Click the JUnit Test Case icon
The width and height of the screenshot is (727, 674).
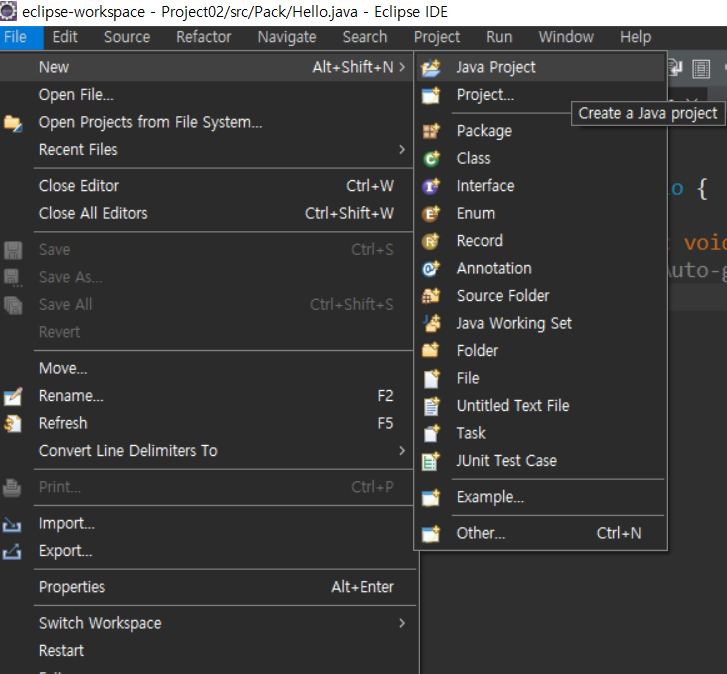[x=431, y=461]
